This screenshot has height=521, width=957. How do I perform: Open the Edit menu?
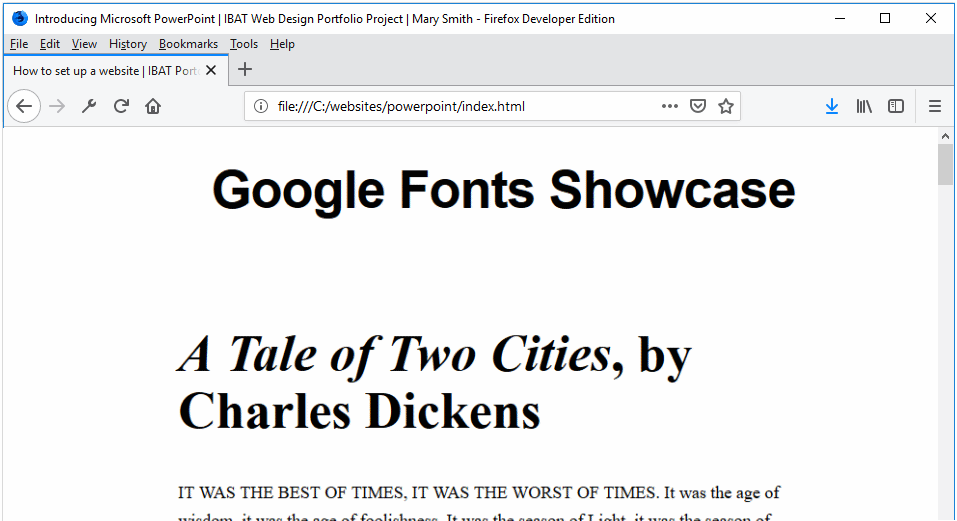49,44
